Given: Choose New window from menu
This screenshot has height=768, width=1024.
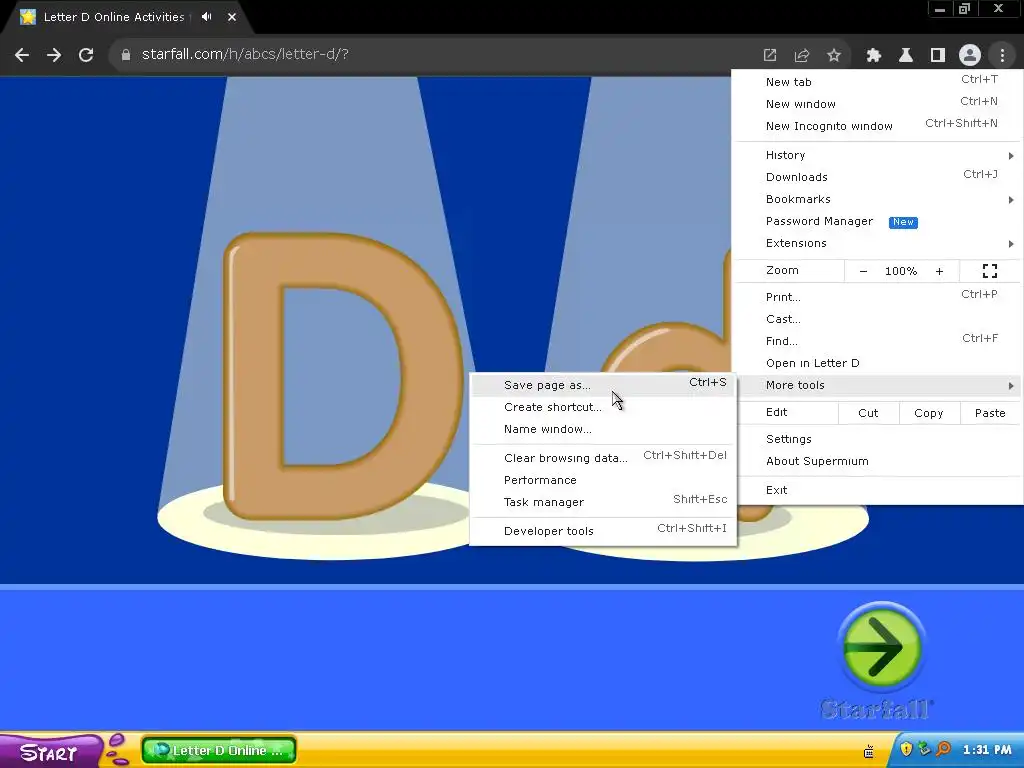Looking at the screenshot, I should click(878, 104).
